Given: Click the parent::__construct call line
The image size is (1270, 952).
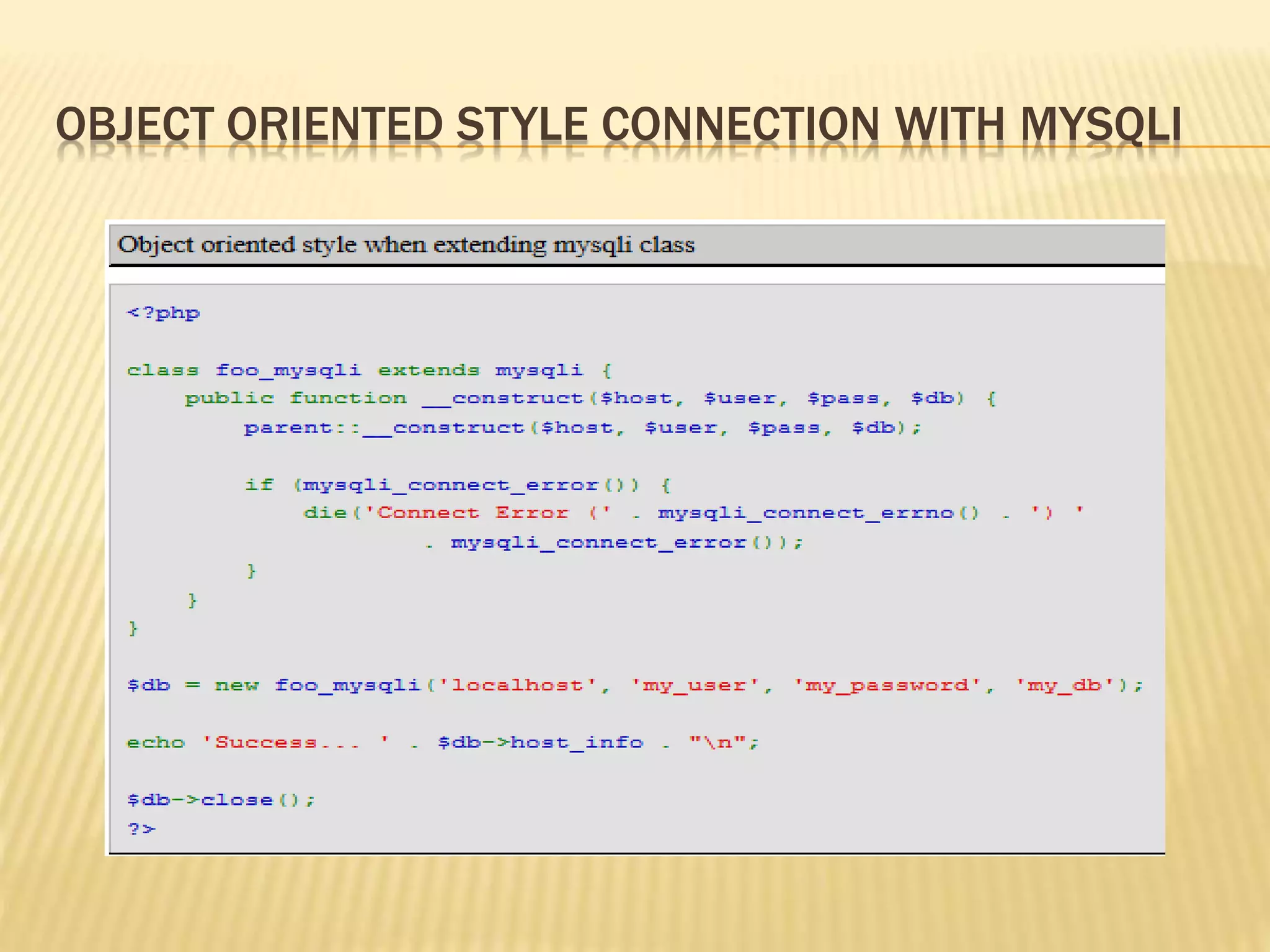Looking at the screenshot, I should pyautogui.click(x=582, y=428).
